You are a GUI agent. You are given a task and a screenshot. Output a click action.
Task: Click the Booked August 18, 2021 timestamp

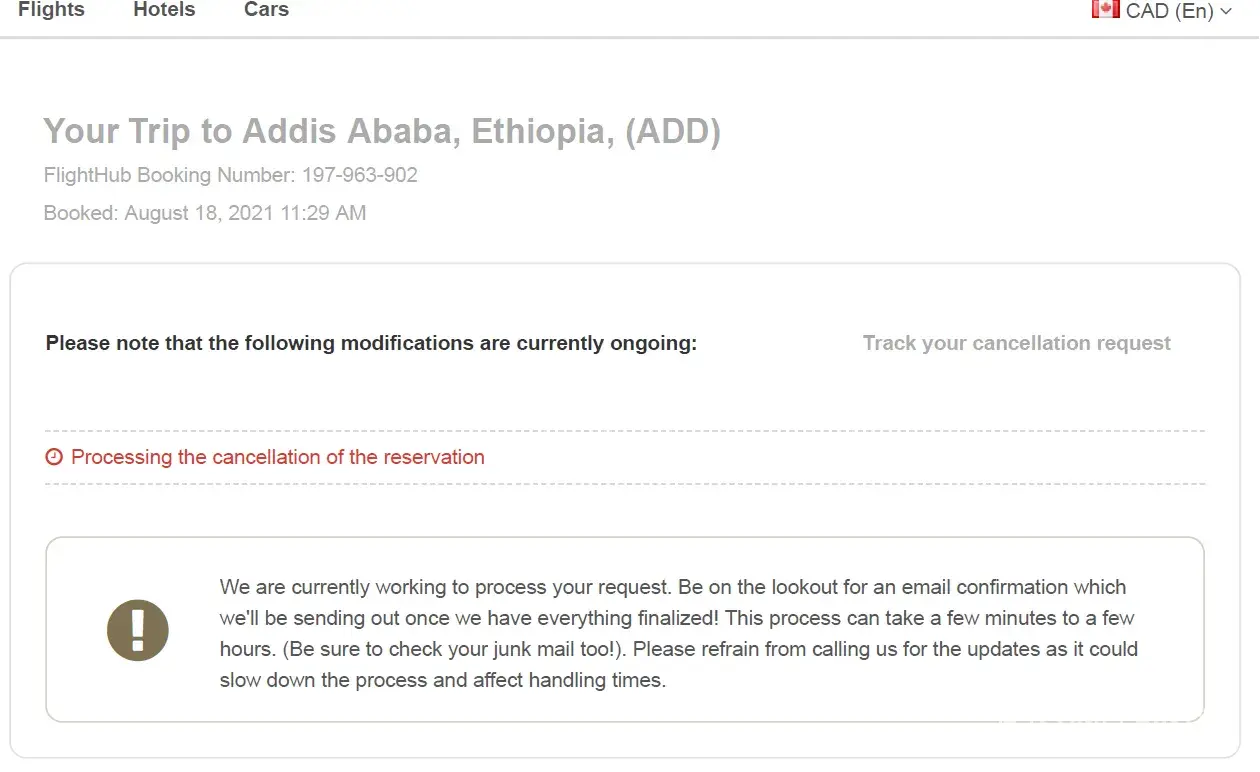tap(205, 213)
